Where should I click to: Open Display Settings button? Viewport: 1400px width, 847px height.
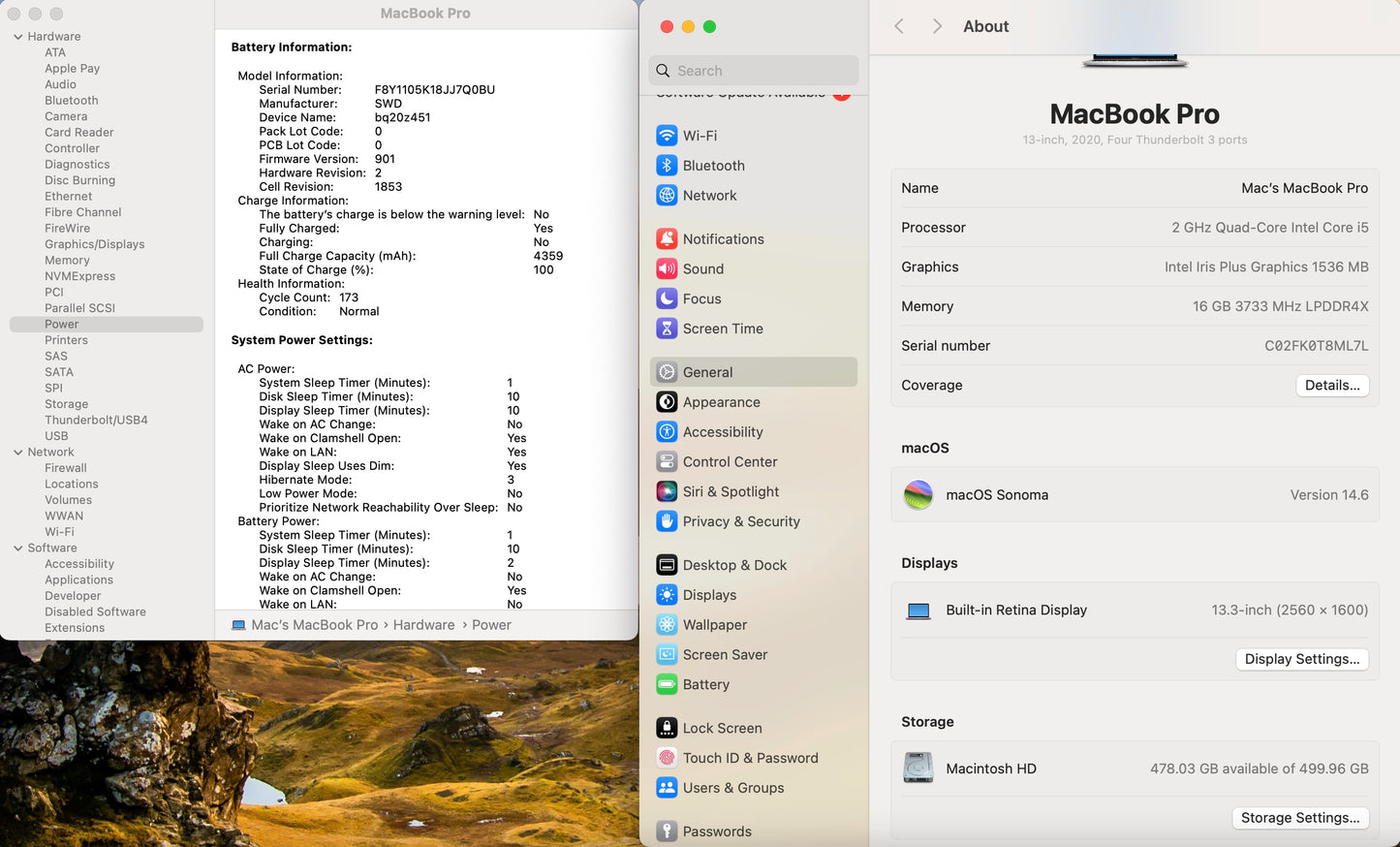click(x=1301, y=659)
